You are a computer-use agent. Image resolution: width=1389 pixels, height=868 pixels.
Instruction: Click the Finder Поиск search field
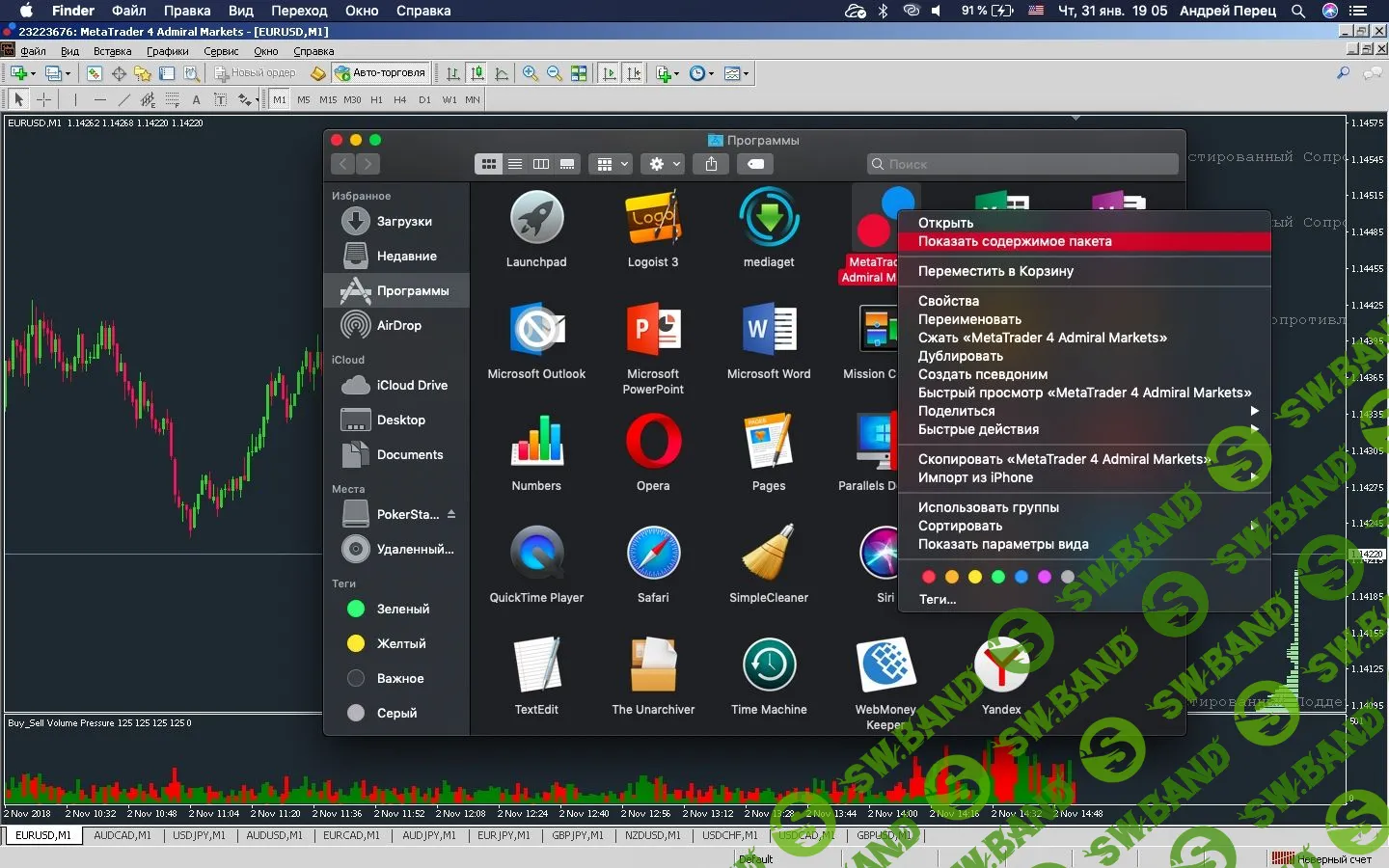(1022, 164)
